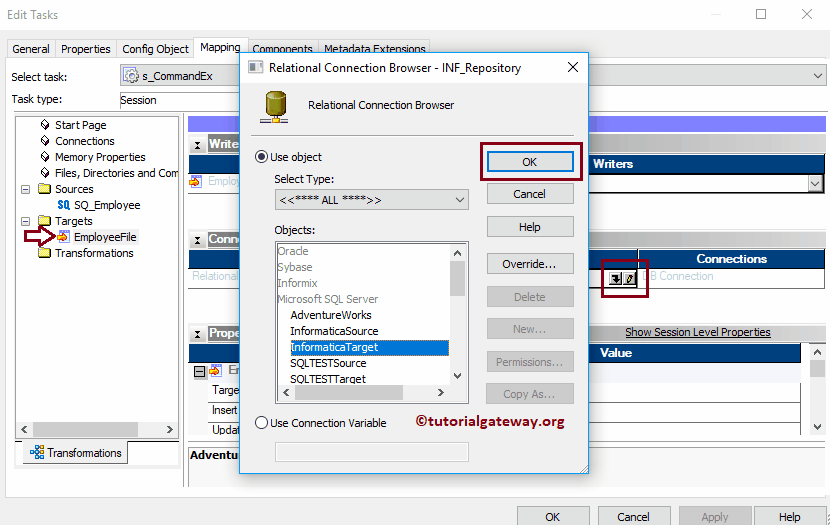
Task: Open connection browser with down-arrow icon
Action: [615, 278]
